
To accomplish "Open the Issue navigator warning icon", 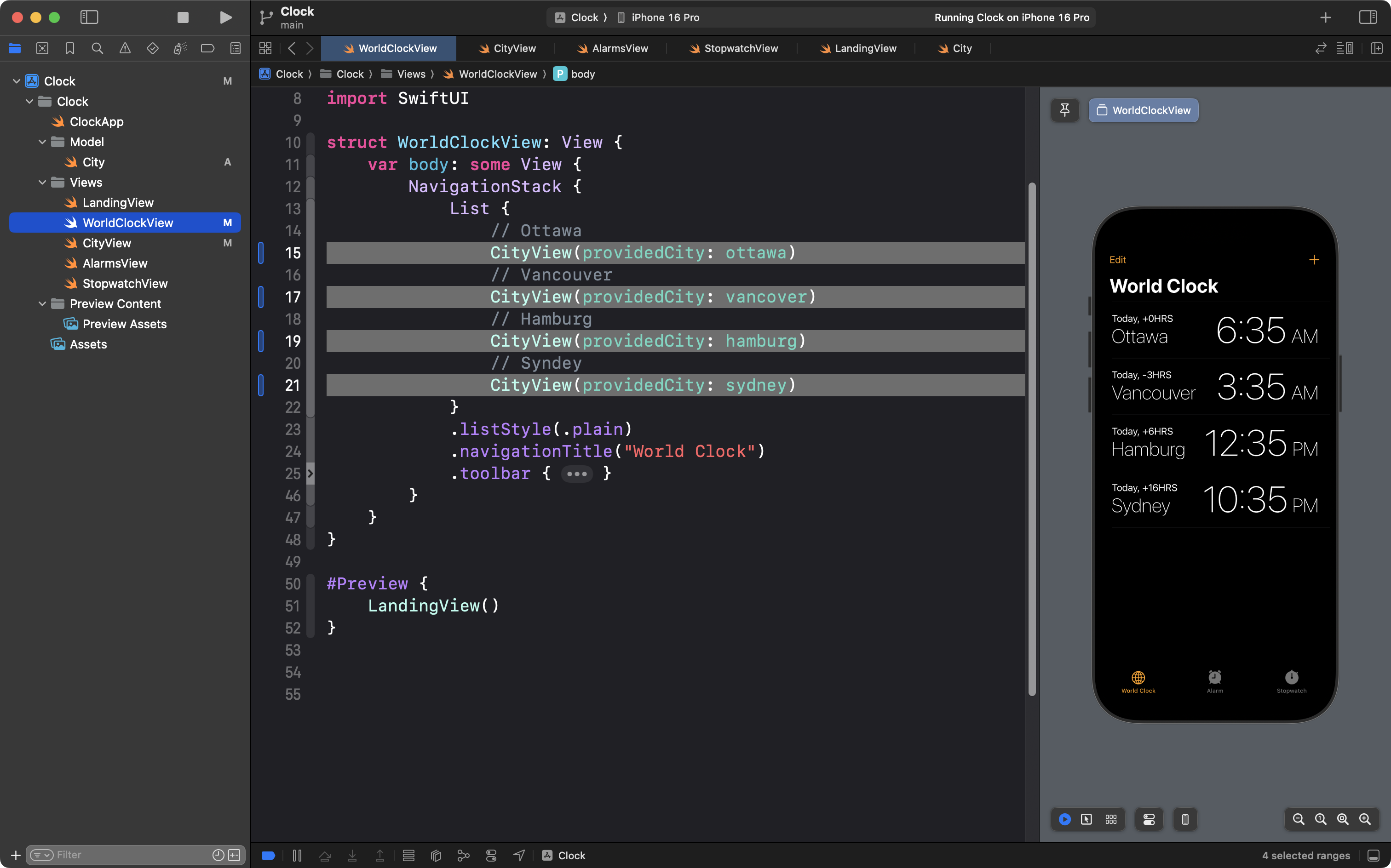I will pyautogui.click(x=125, y=48).
